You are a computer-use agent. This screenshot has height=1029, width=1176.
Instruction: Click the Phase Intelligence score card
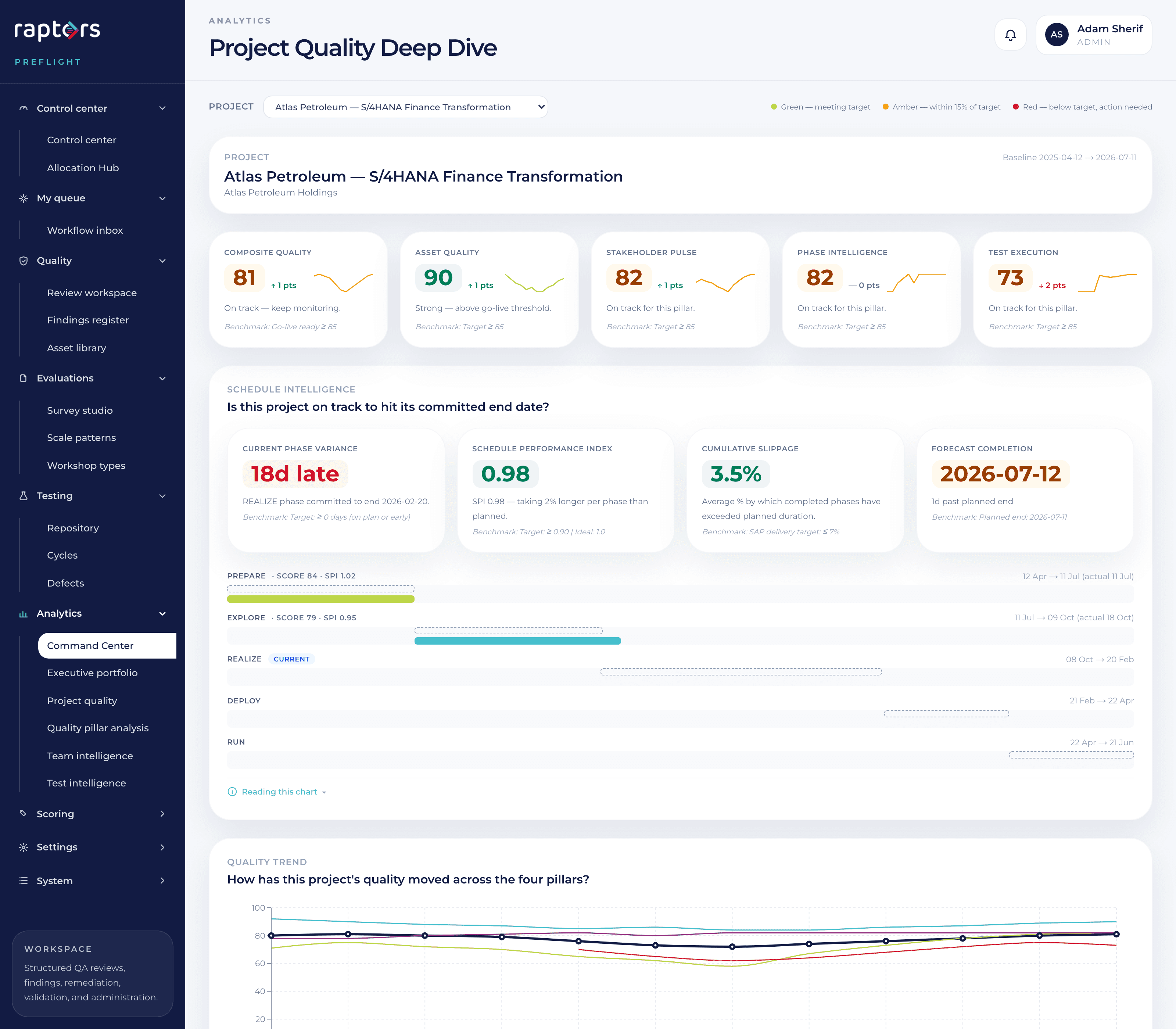pyautogui.click(x=871, y=290)
